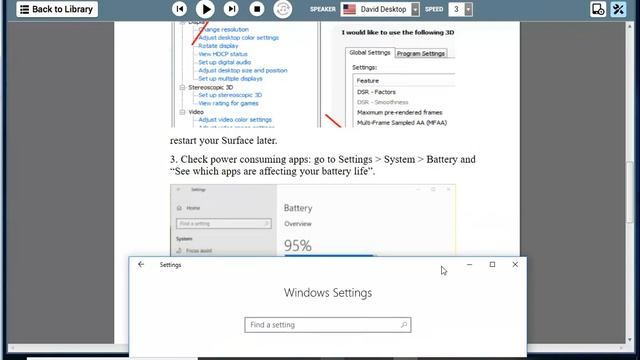Open the David Desktop speaker dropdown
Image resolution: width=640 pixels, height=360 pixels.
[415, 9]
